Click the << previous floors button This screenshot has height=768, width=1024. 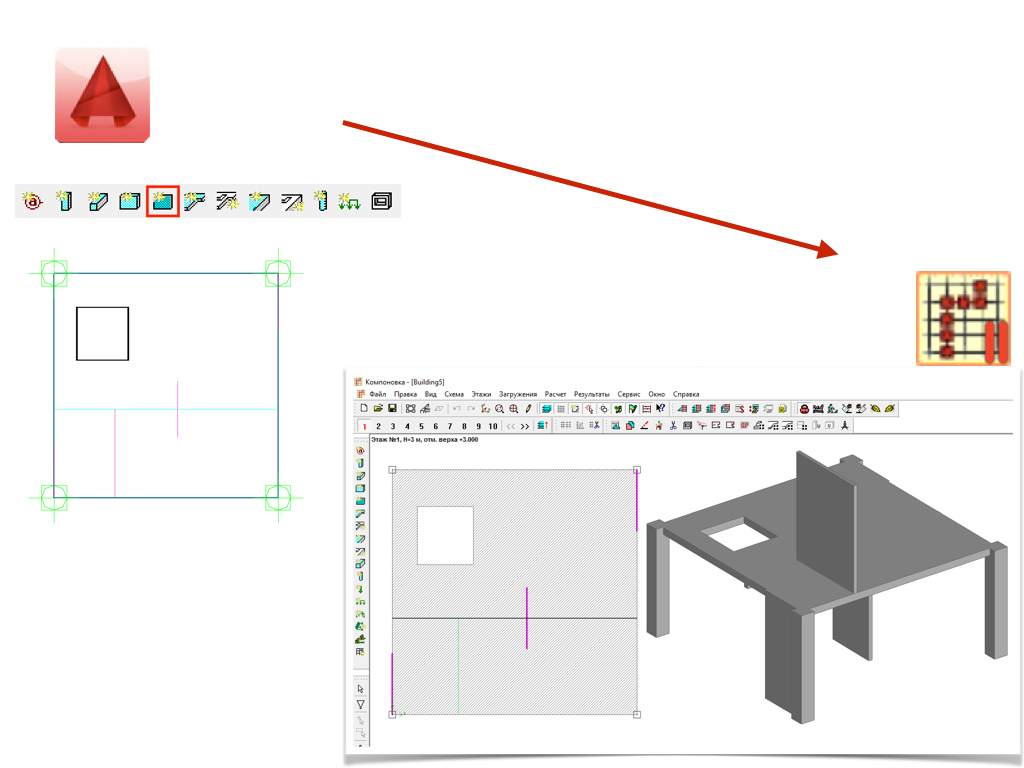click(510, 427)
